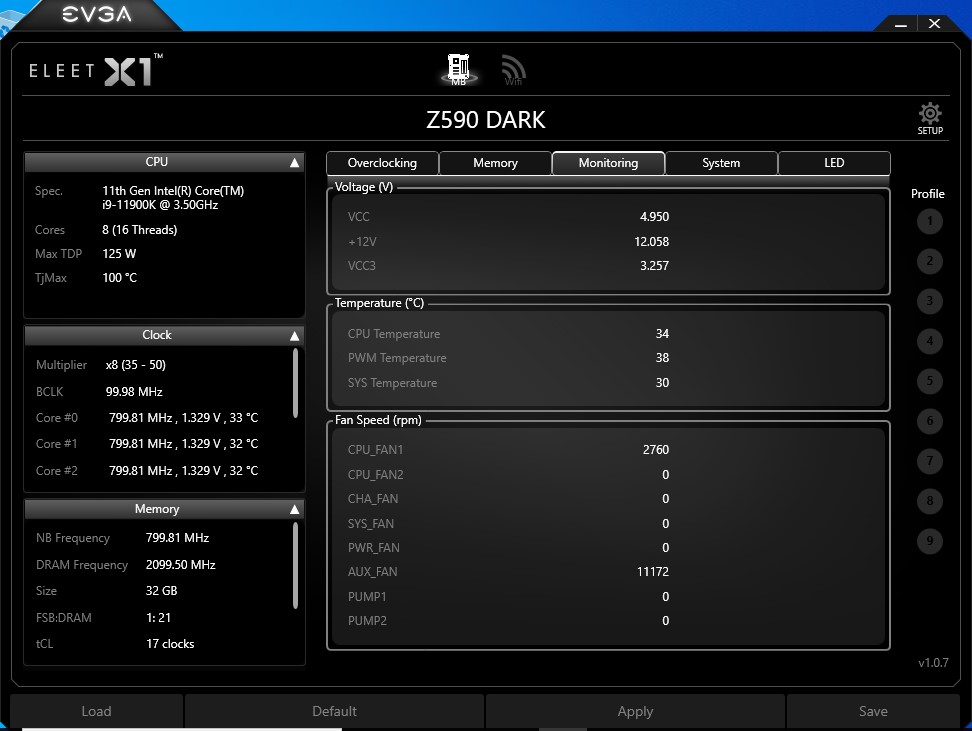Select profile slot 4
The width and height of the screenshot is (972, 731).
coord(929,341)
